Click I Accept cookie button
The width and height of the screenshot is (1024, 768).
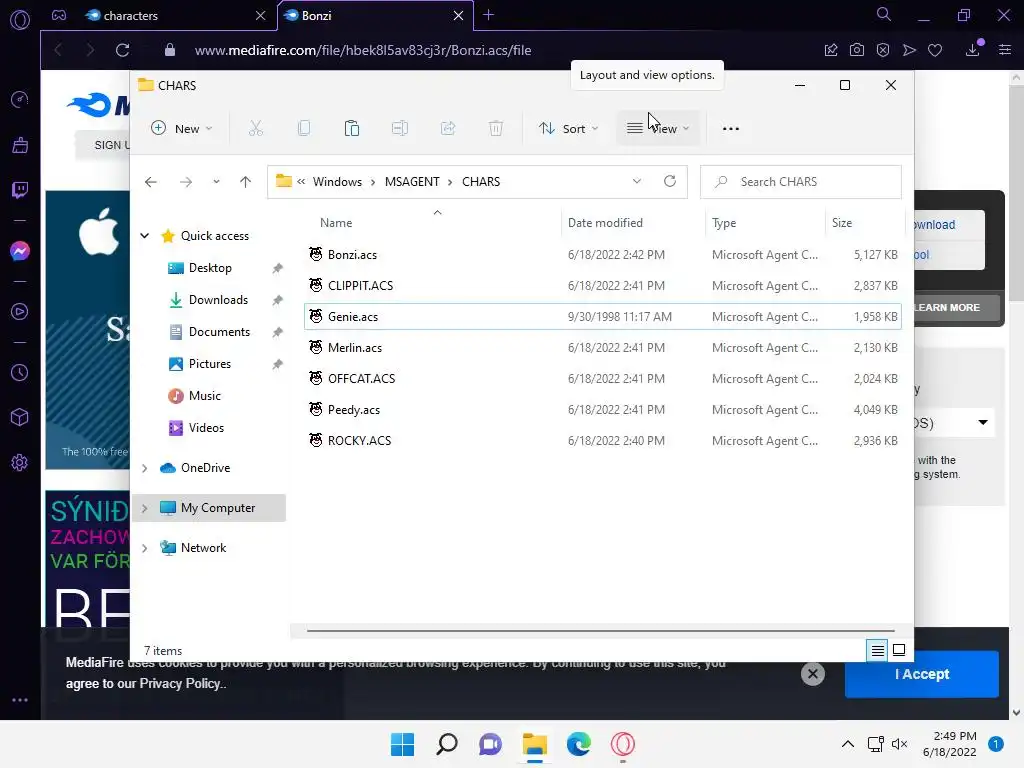(921, 674)
